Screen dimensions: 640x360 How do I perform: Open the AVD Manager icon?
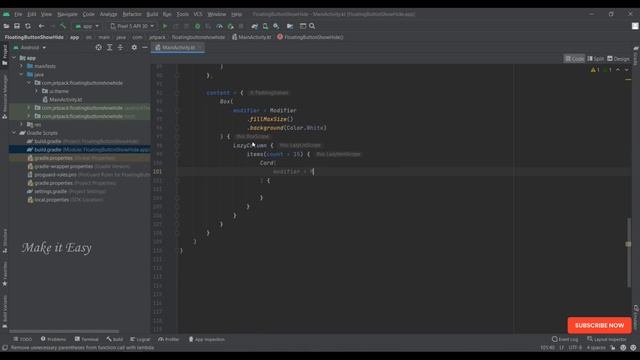click(x=265, y=26)
